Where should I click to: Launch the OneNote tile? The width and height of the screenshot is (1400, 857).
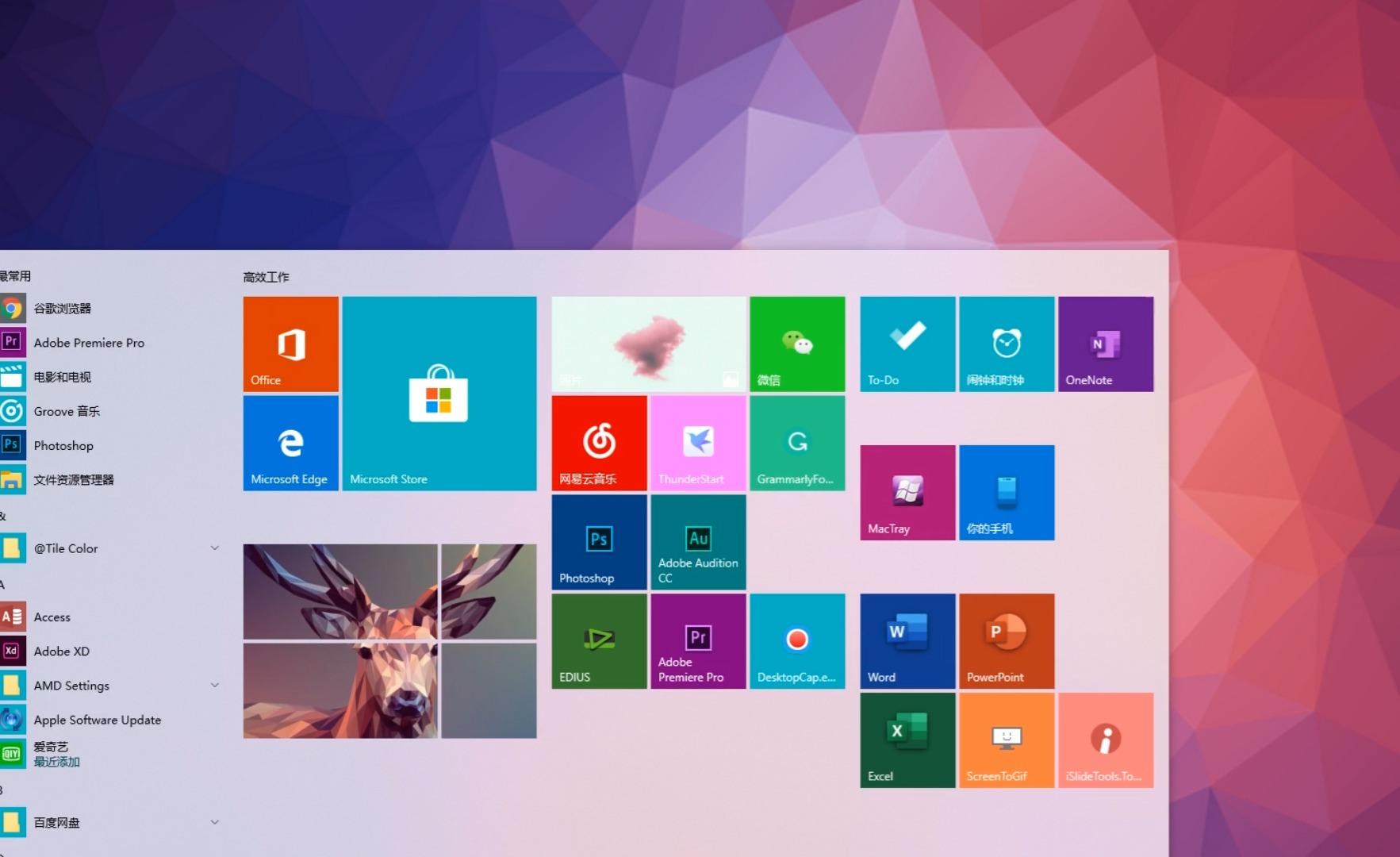[1105, 344]
